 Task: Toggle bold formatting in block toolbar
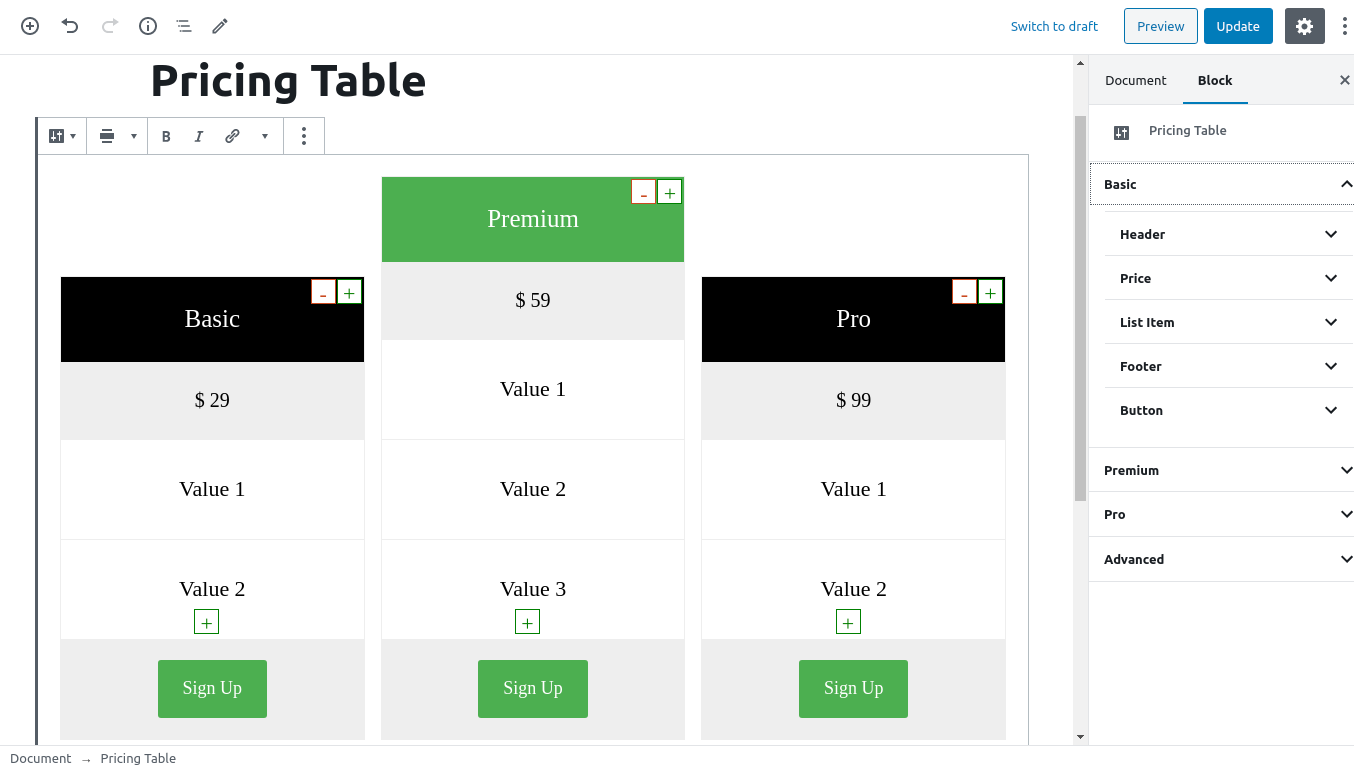pos(166,136)
